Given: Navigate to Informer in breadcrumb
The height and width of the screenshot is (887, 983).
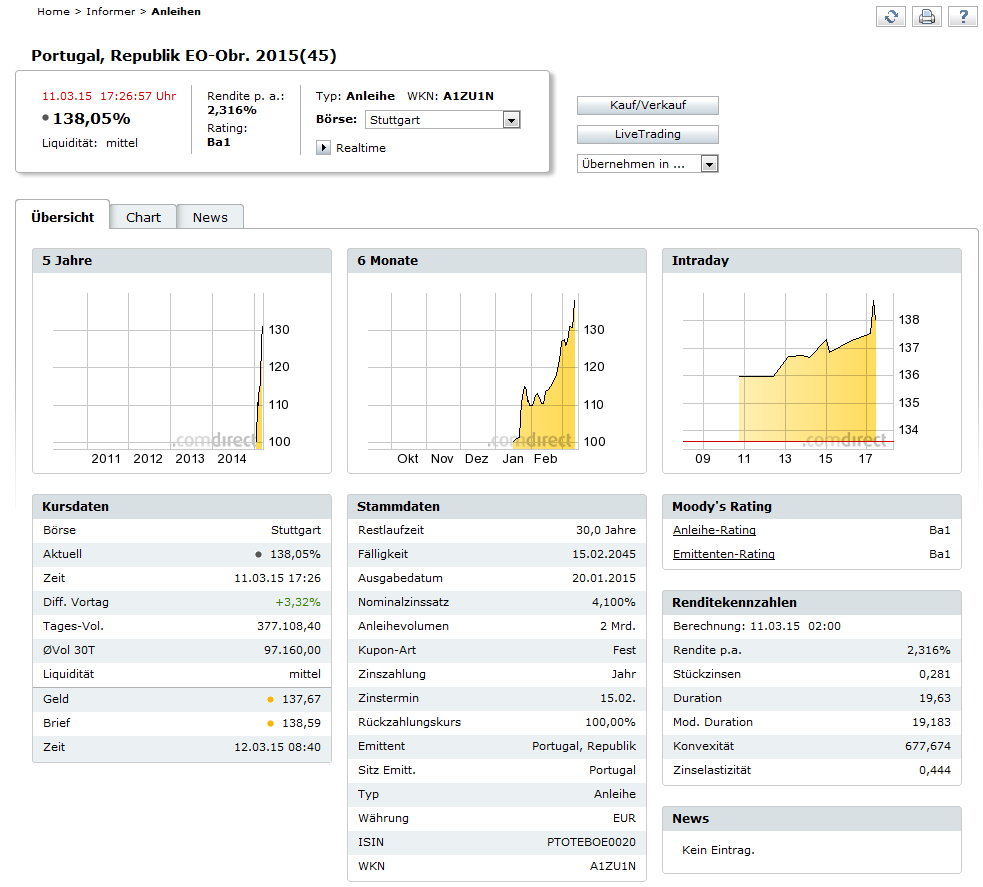Looking at the screenshot, I should pyautogui.click(x=110, y=12).
